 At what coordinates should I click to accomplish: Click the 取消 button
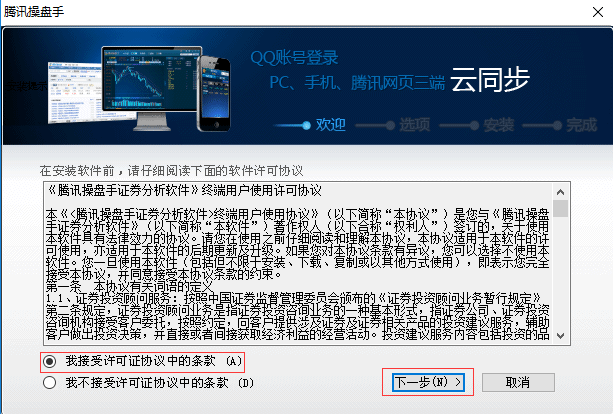pos(518,382)
